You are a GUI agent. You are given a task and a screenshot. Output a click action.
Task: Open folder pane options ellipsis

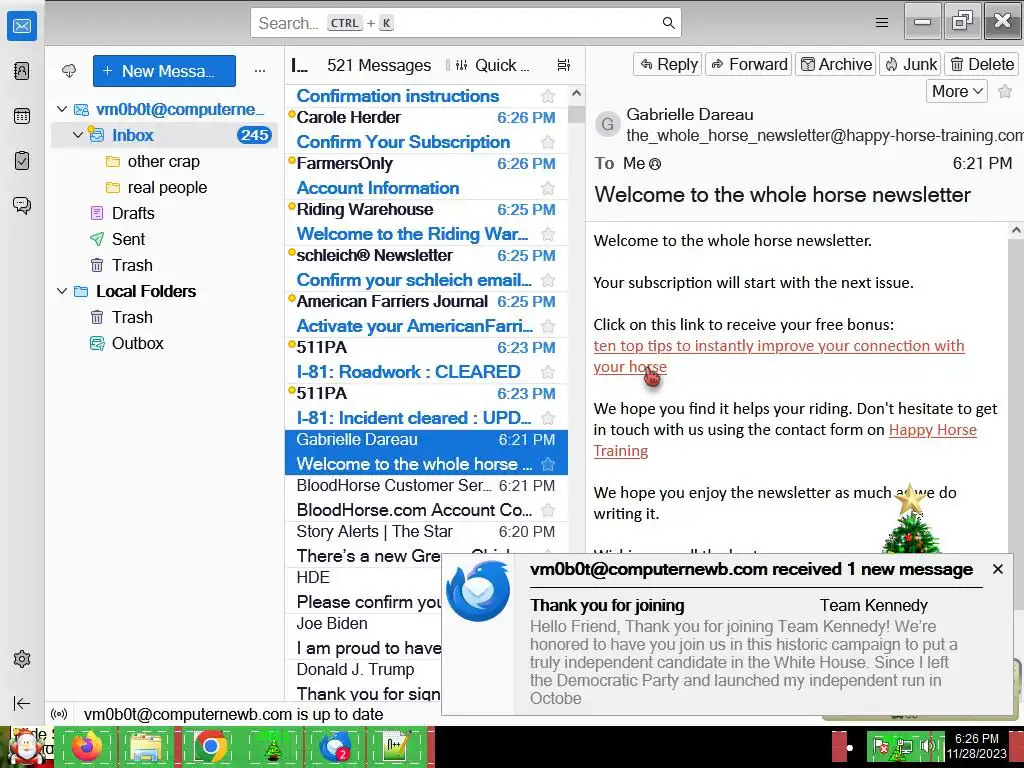point(260,71)
